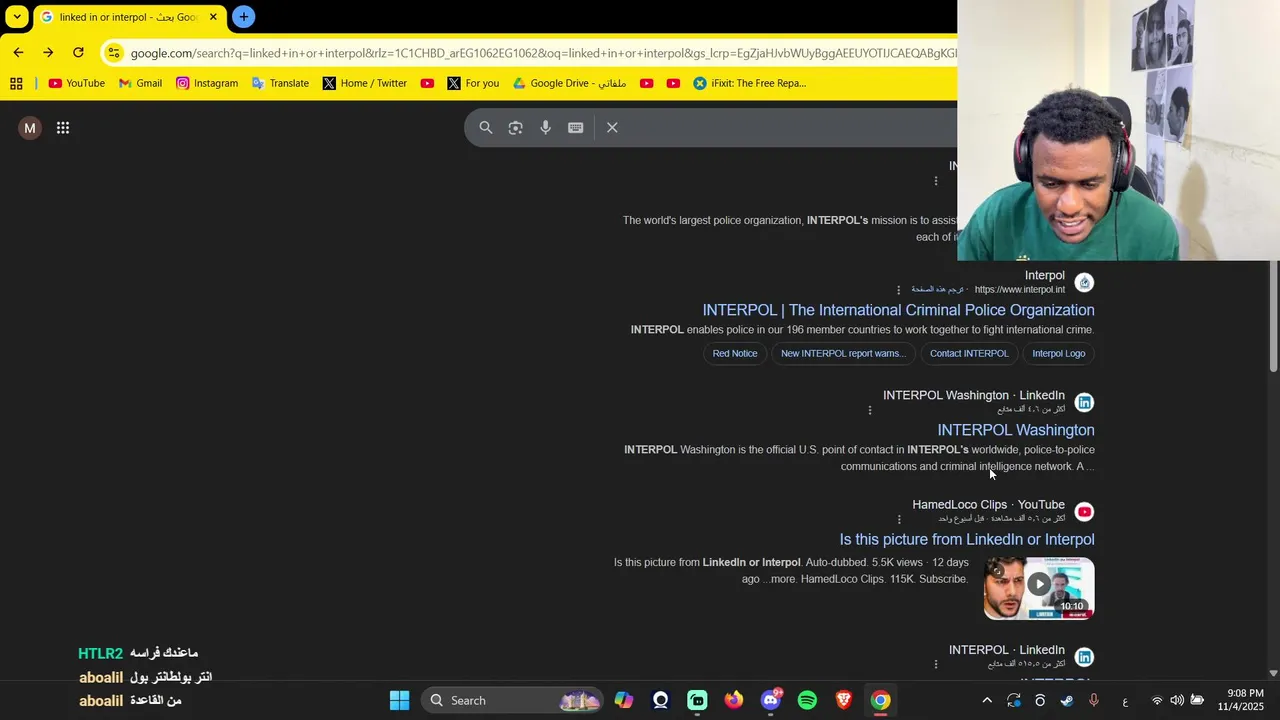This screenshot has width=1280, height=720.
Task: Open more options for the Interpol result
Action: click(x=898, y=290)
